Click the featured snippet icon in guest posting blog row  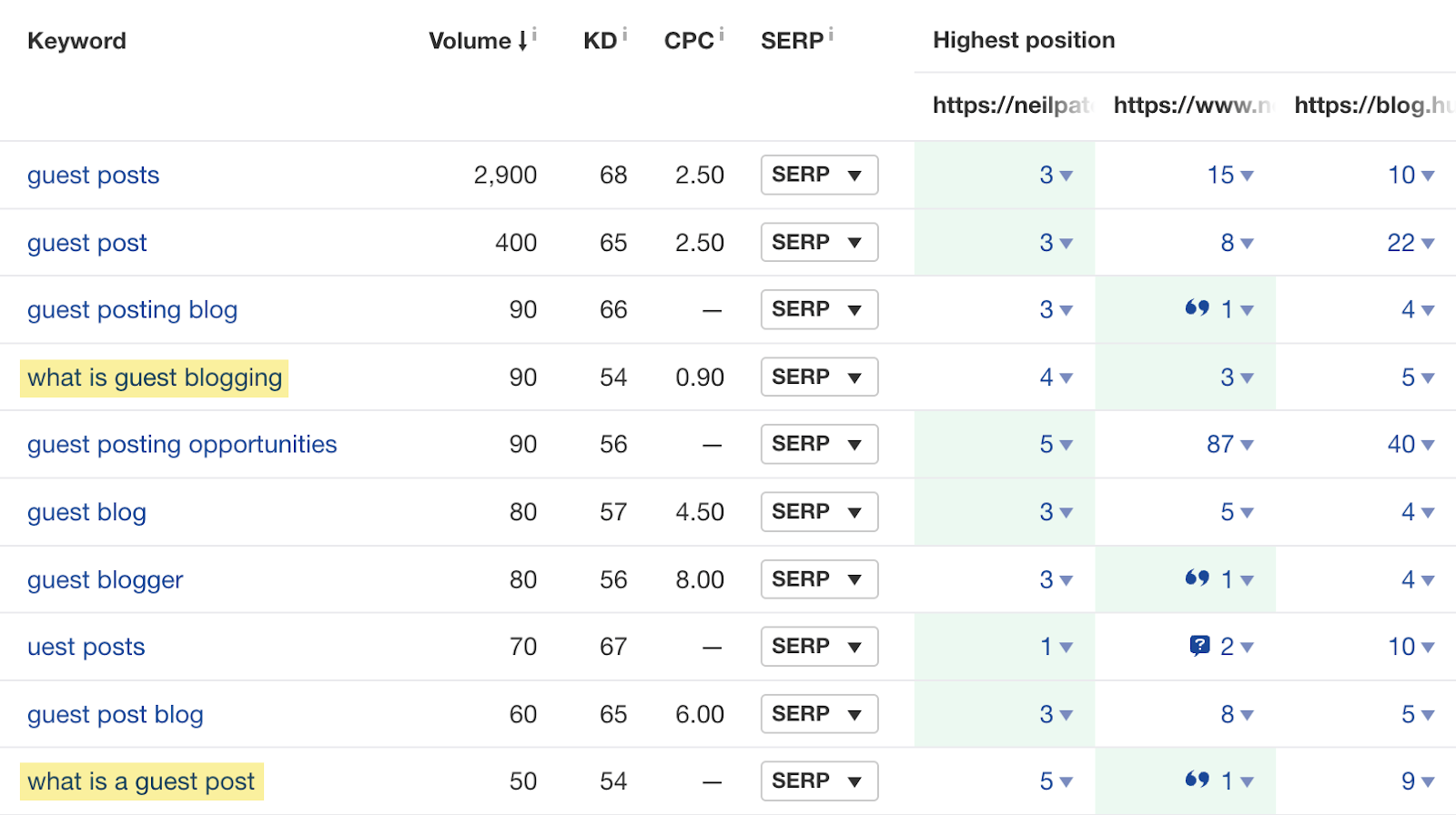click(1197, 308)
